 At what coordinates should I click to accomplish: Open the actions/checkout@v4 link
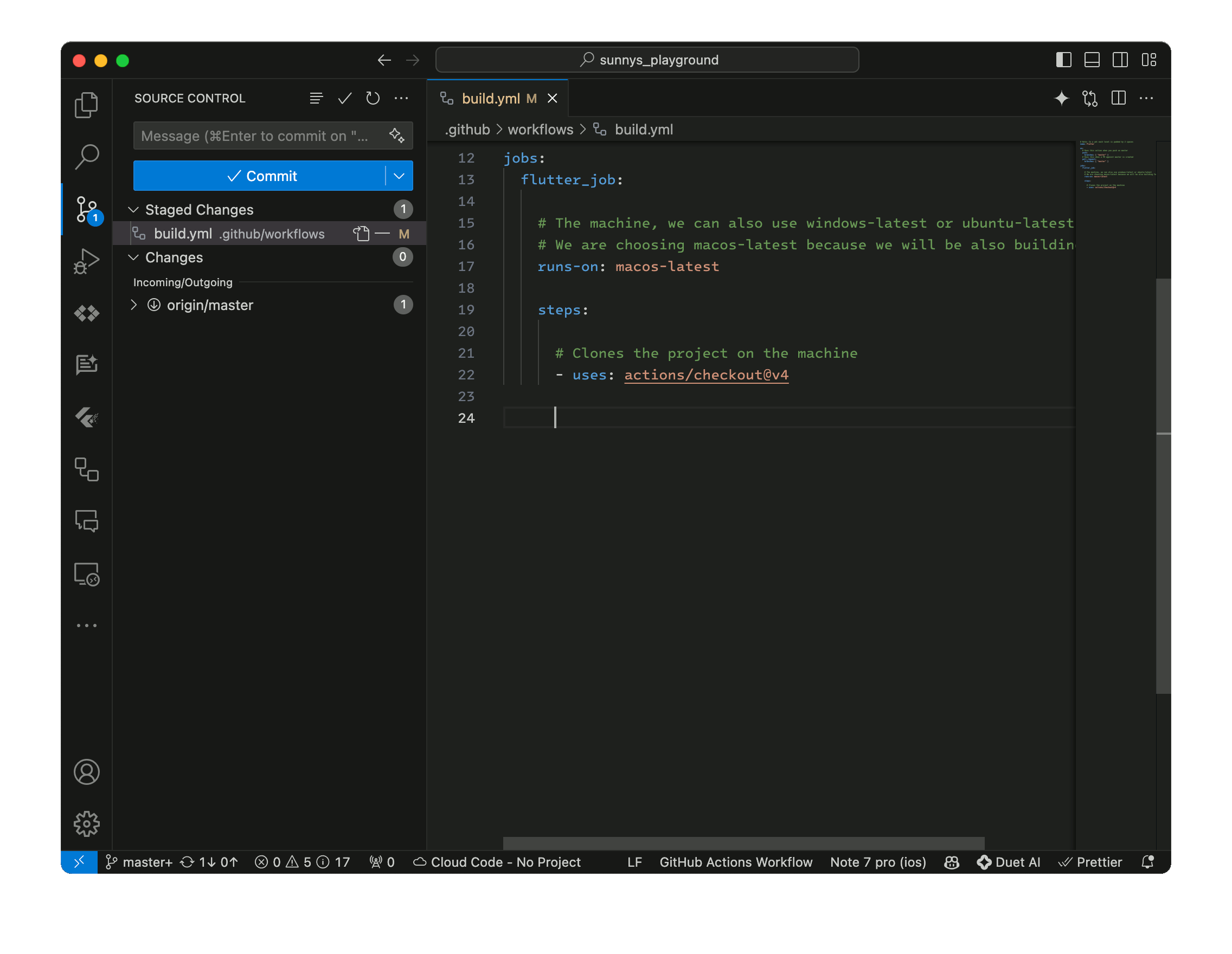coord(705,375)
